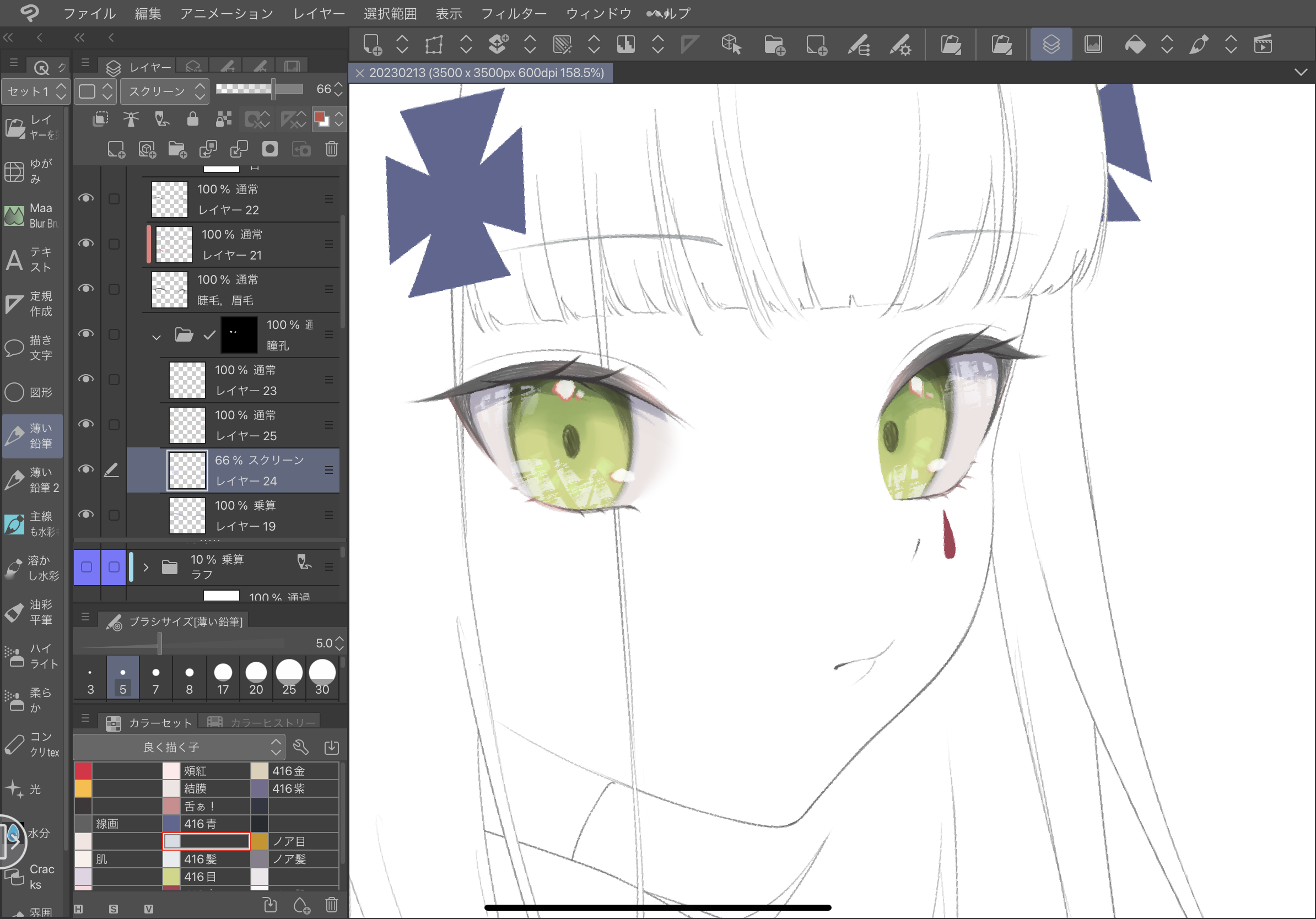The image size is (1316, 919).
Task: Select the 光 sparkle brush
Action: click(33, 789)
